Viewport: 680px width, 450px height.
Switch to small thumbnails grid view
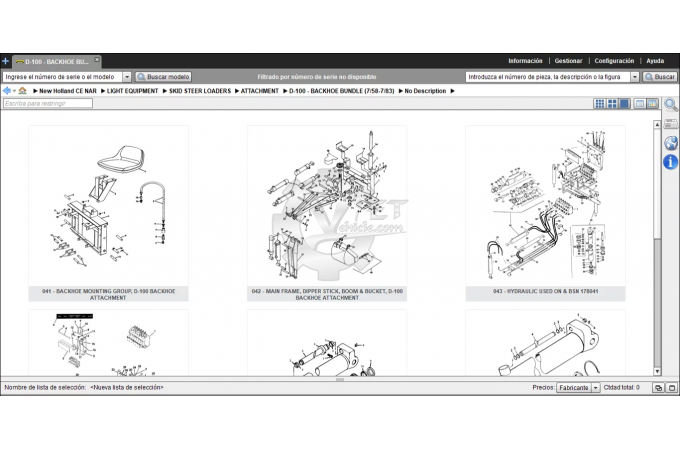(x=599, y=103)
